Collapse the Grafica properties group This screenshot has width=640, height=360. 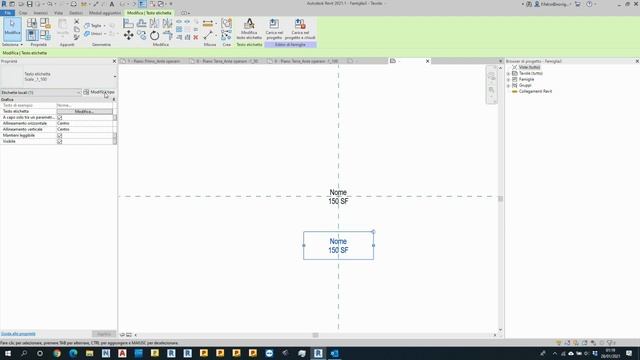click(113, 100)
